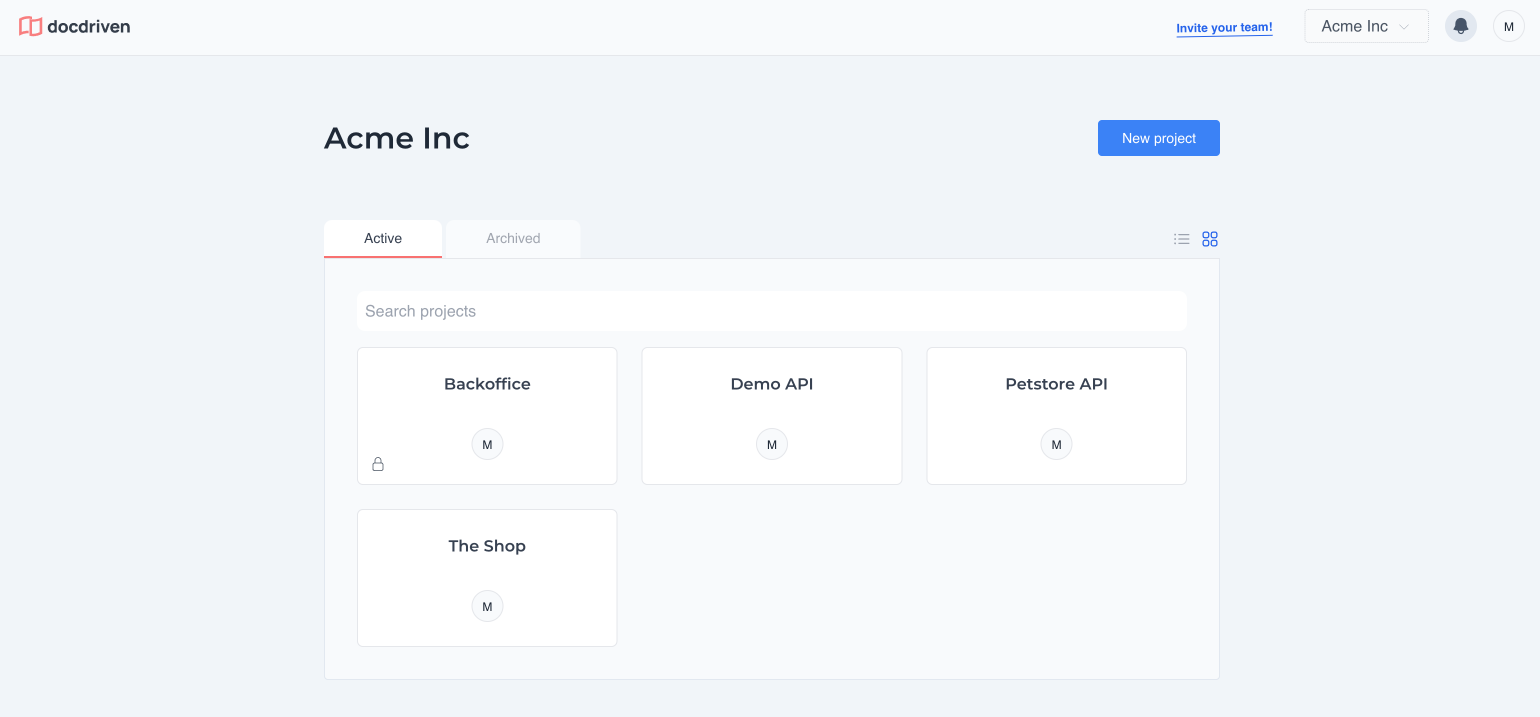Open The Shop project
This screenshot has height=717, width=1540.
[487, 546]
